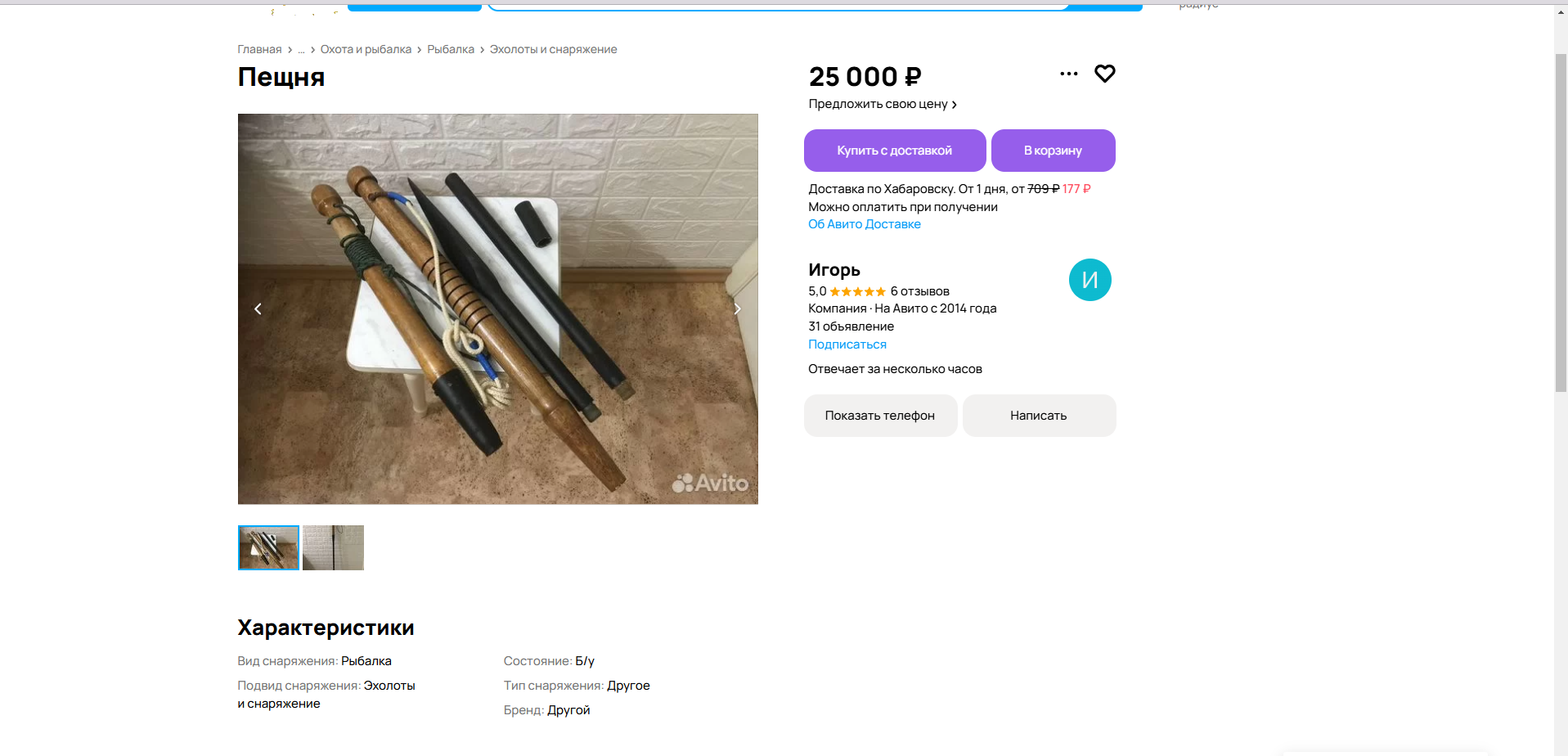Go to Главная breadcrumb
Screen dimensions: 1568x756
[x=259, y=50]
